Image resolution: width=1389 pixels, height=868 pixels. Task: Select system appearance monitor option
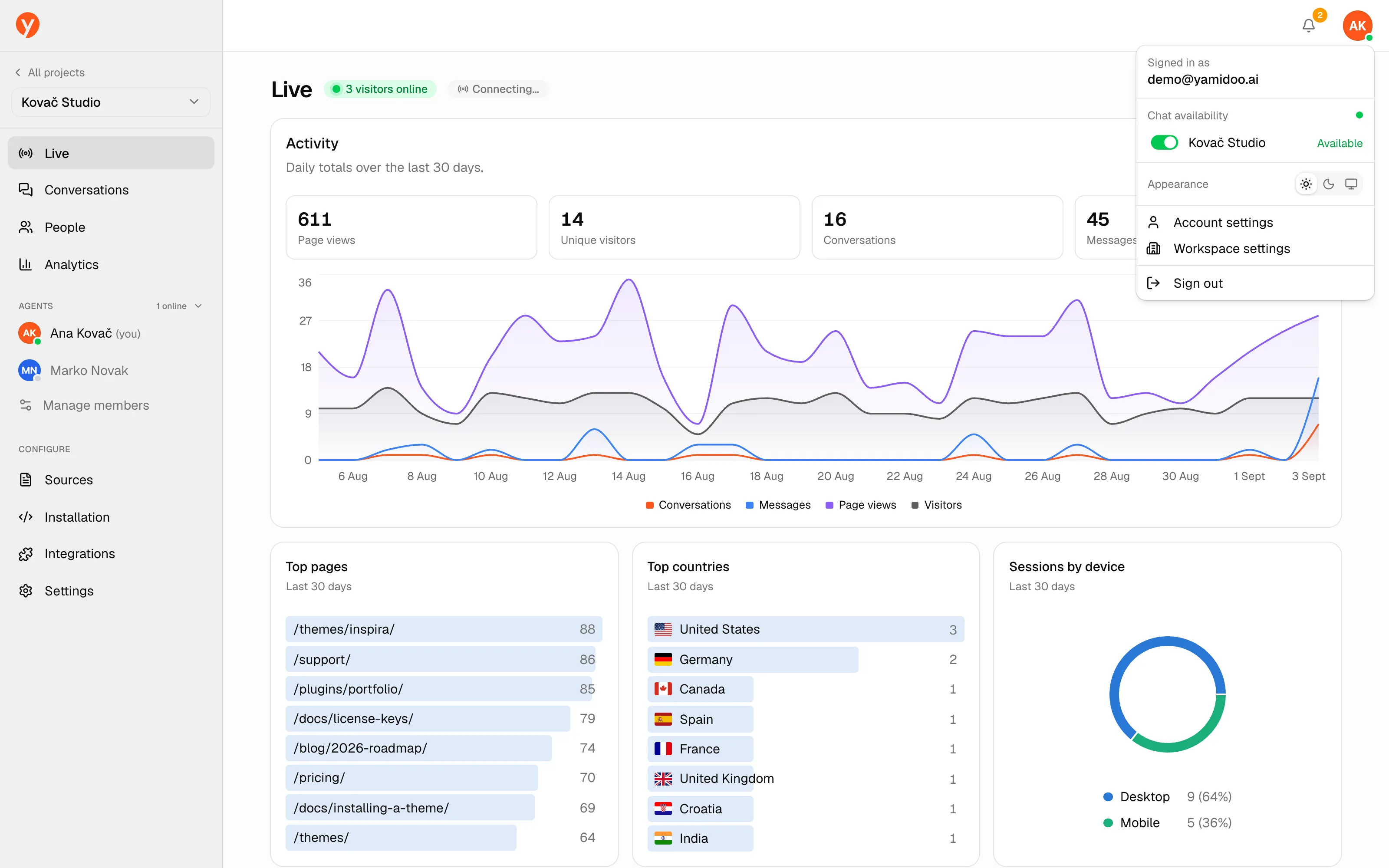pyautogui.click(x=1351, y=184)
